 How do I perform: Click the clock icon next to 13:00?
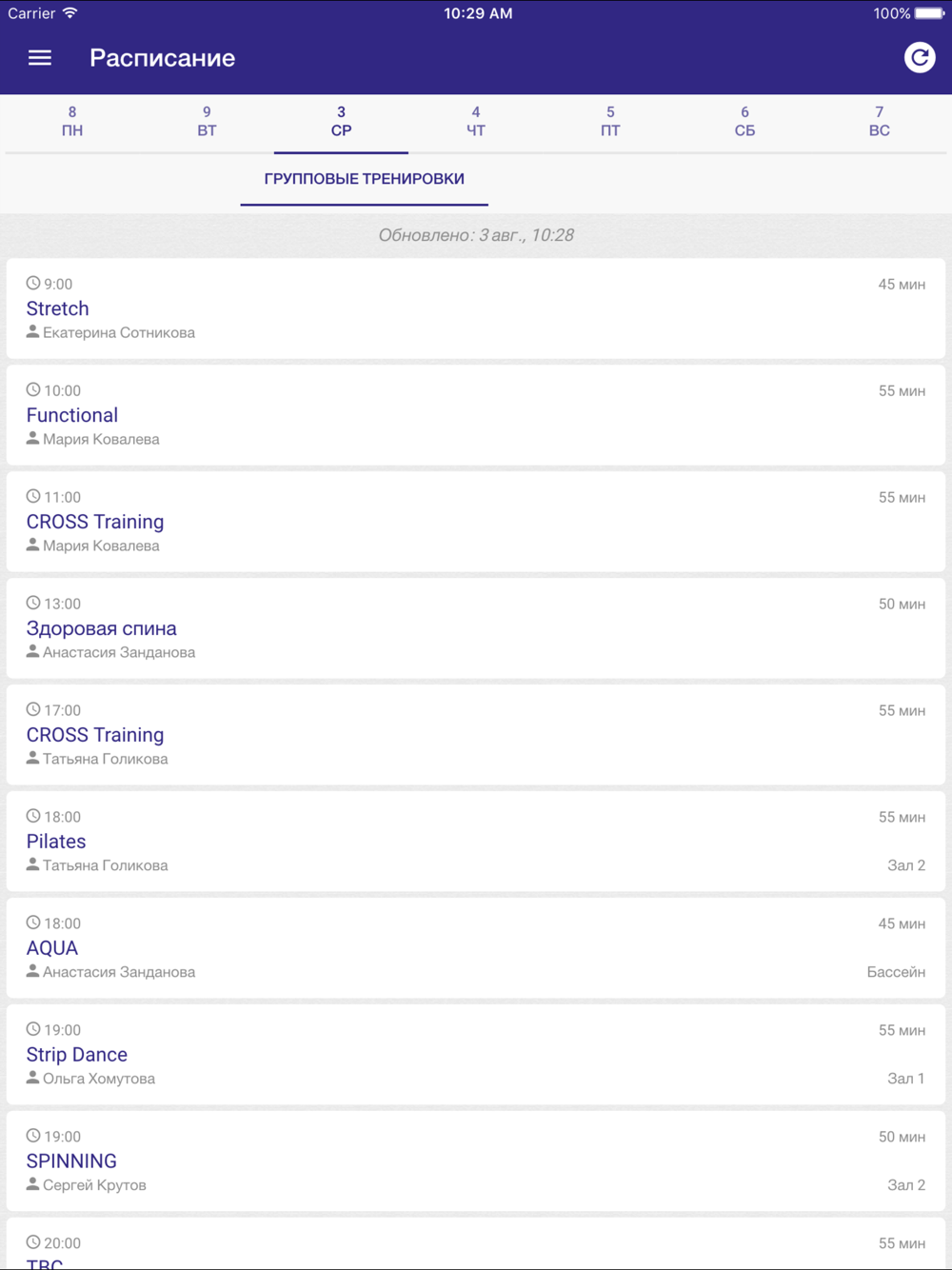[33, 603]
